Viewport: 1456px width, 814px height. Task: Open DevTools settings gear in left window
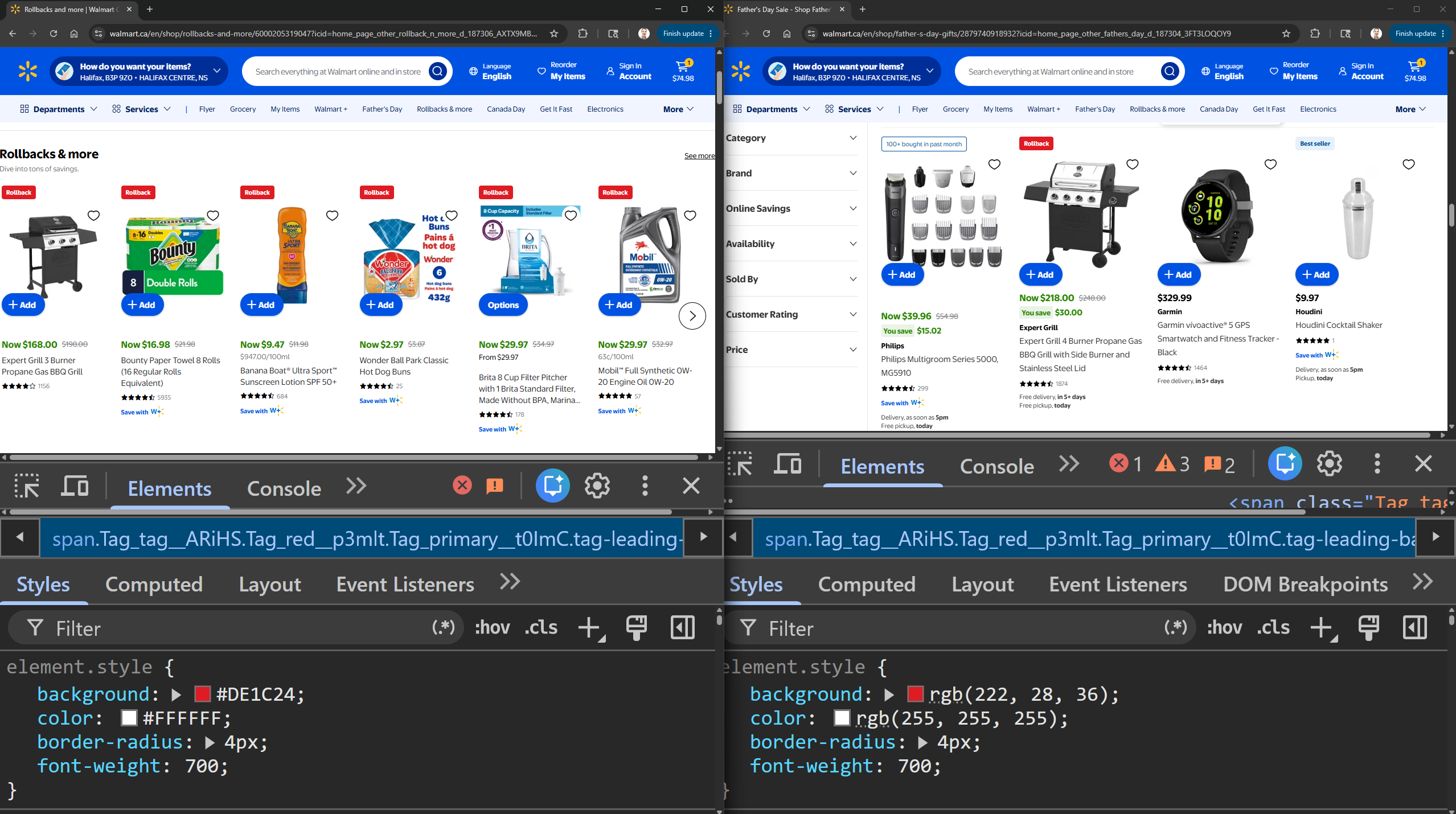pyautogui.click(x=597, y=486)
